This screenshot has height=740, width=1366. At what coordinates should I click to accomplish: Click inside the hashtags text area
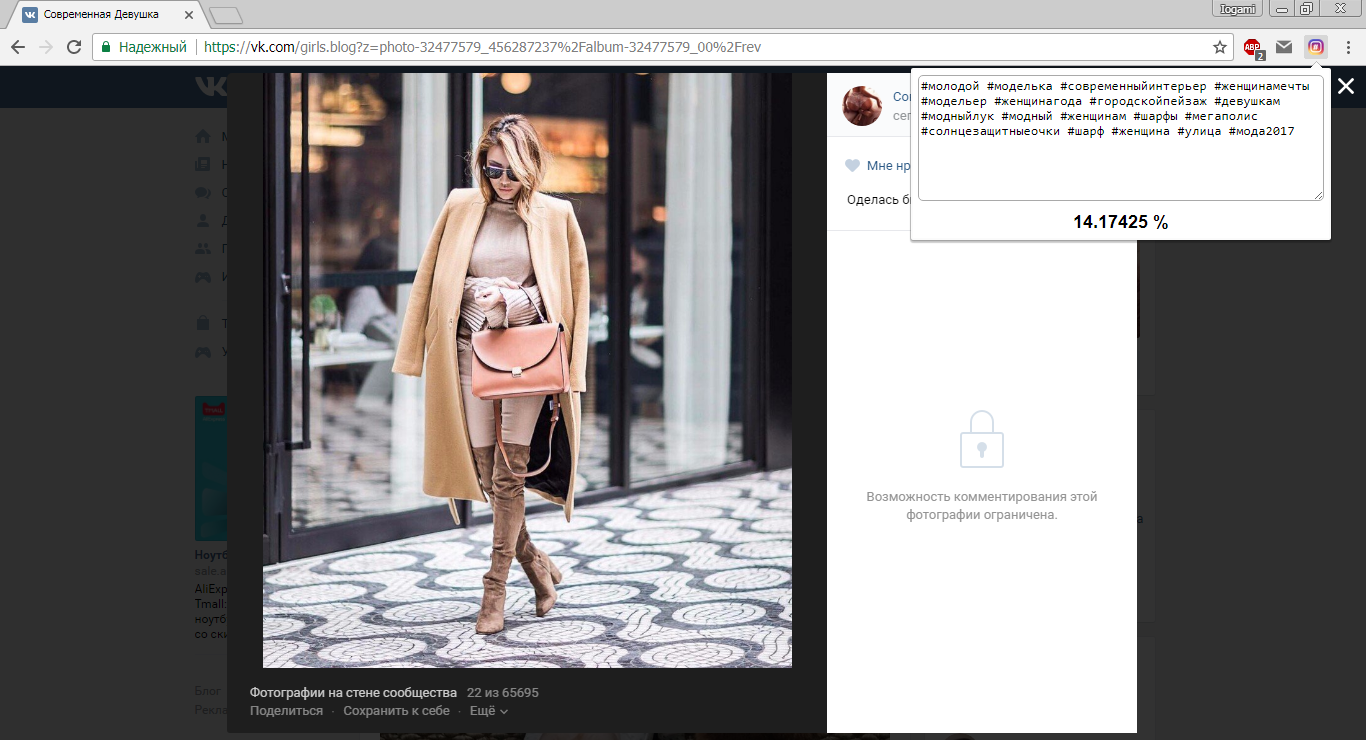1120,160
